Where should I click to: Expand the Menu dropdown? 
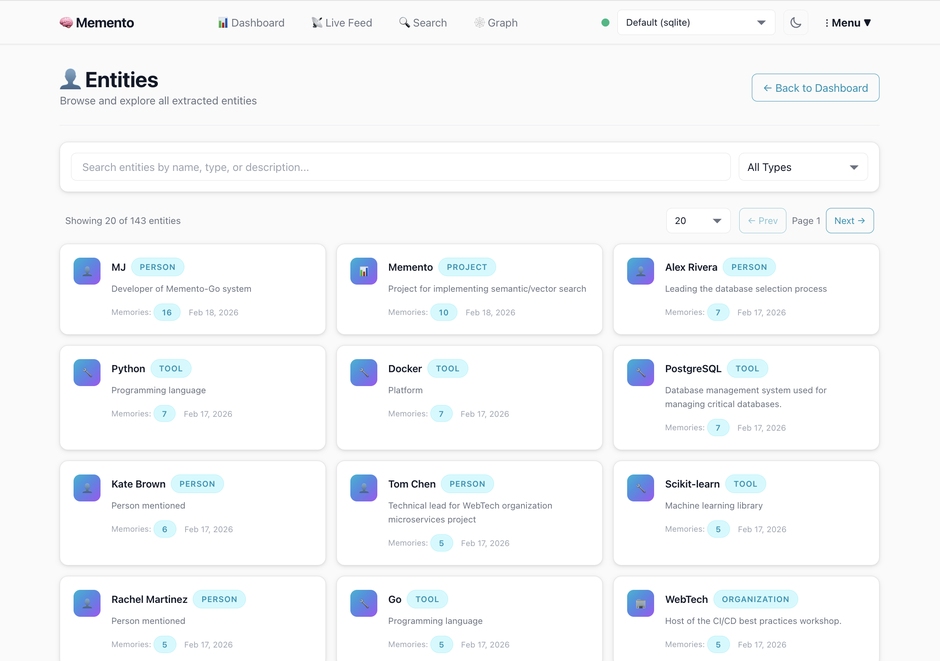tap(848, 23)
